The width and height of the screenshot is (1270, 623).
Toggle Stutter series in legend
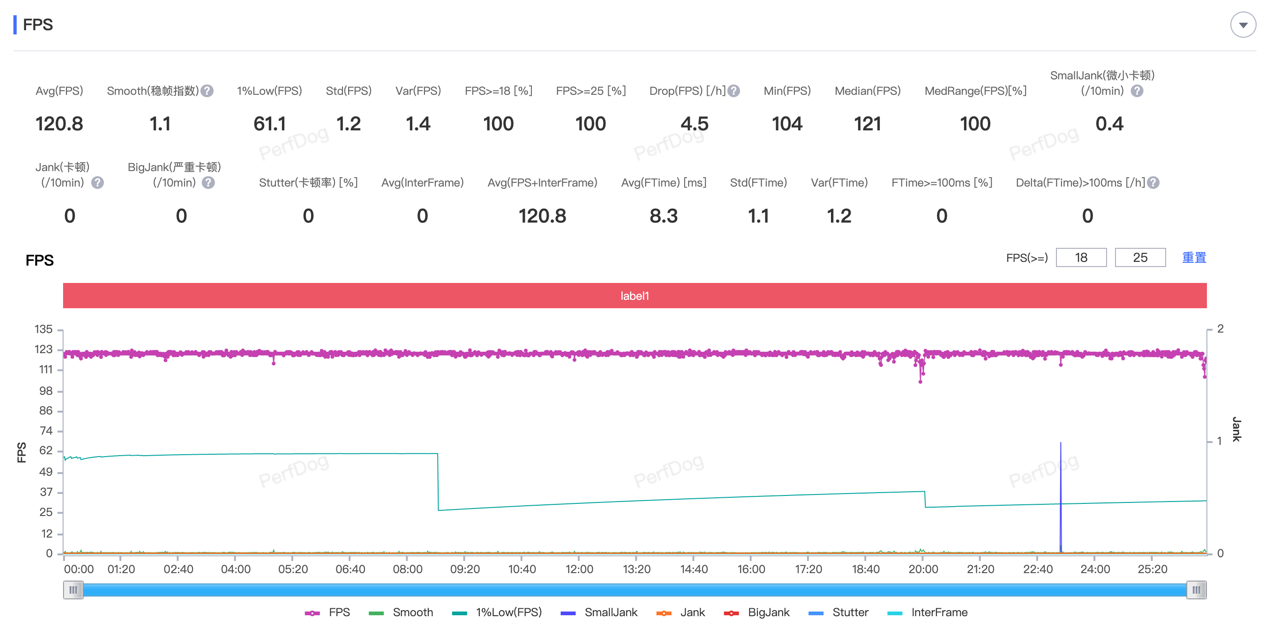click(x=838, y=612)
